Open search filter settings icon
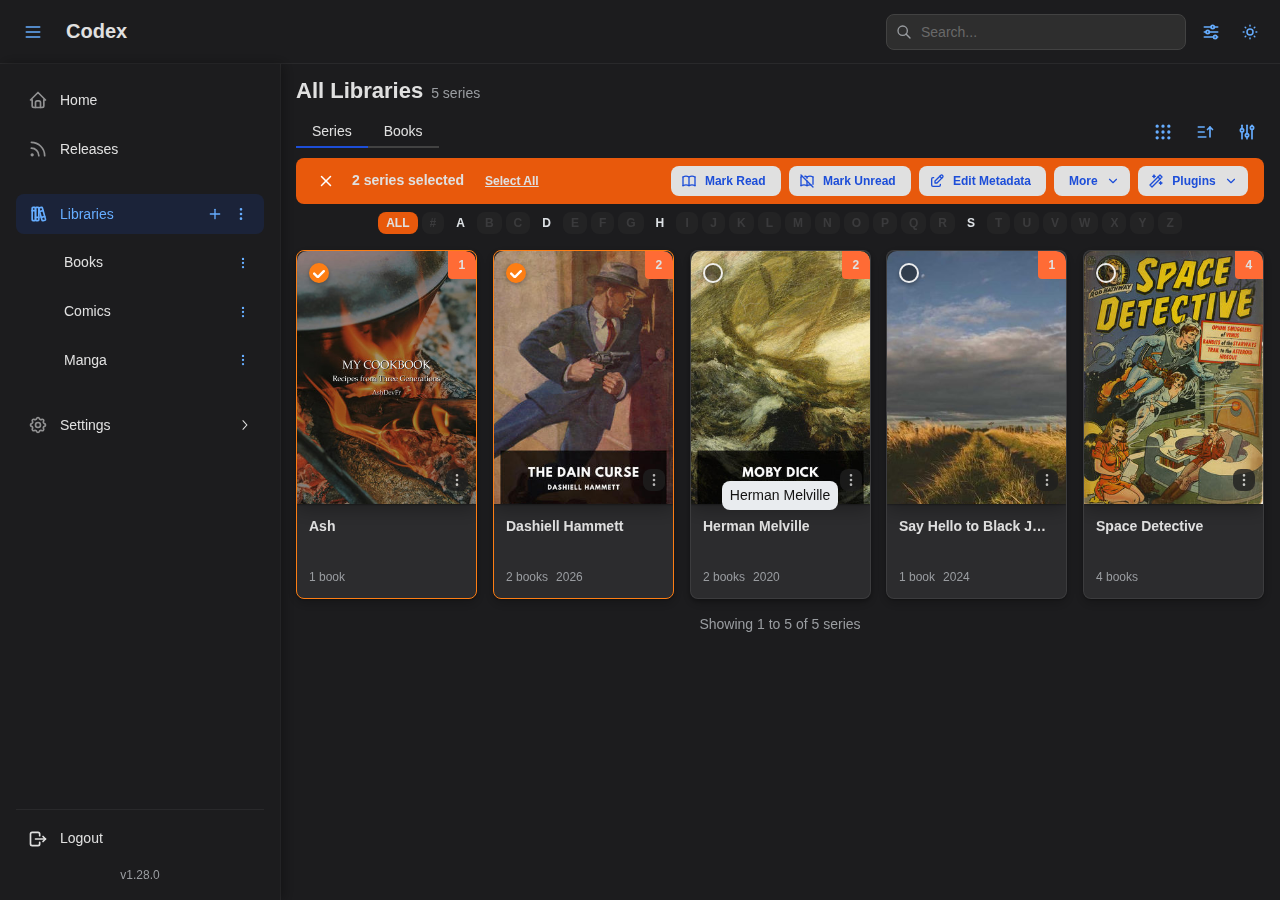Screen dimensions: 1280x900 [1211, 32]
